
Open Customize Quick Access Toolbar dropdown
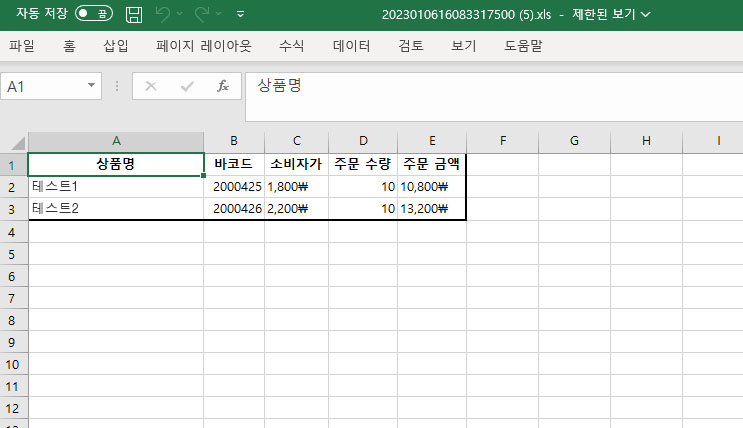click(x=241, y=14)
